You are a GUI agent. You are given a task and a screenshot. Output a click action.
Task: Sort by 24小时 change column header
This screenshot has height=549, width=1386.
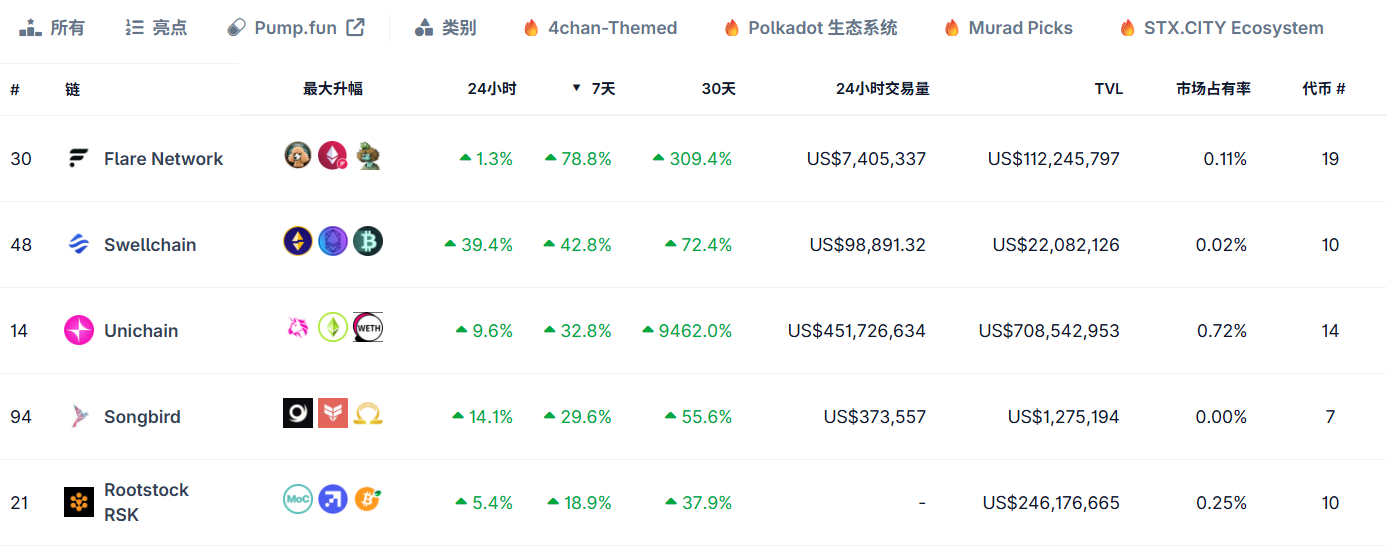[491, 89]
